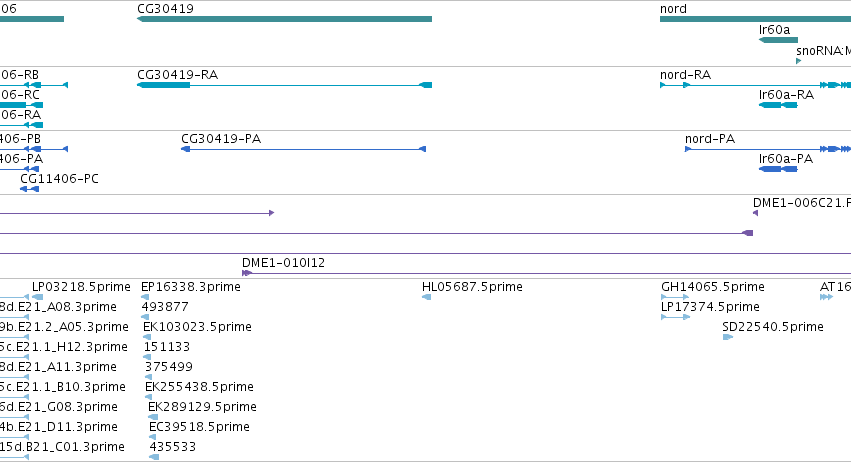The width and height of the screenshot is (851, 462).
Task: Select the CG30419-RA transcript
Action: 284,85
